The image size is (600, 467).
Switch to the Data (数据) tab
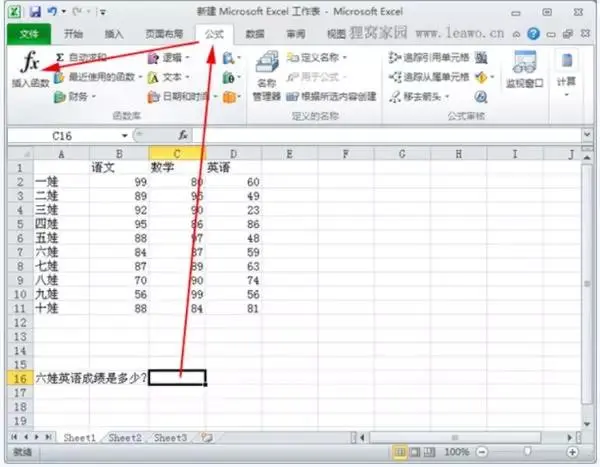(255, 34)
